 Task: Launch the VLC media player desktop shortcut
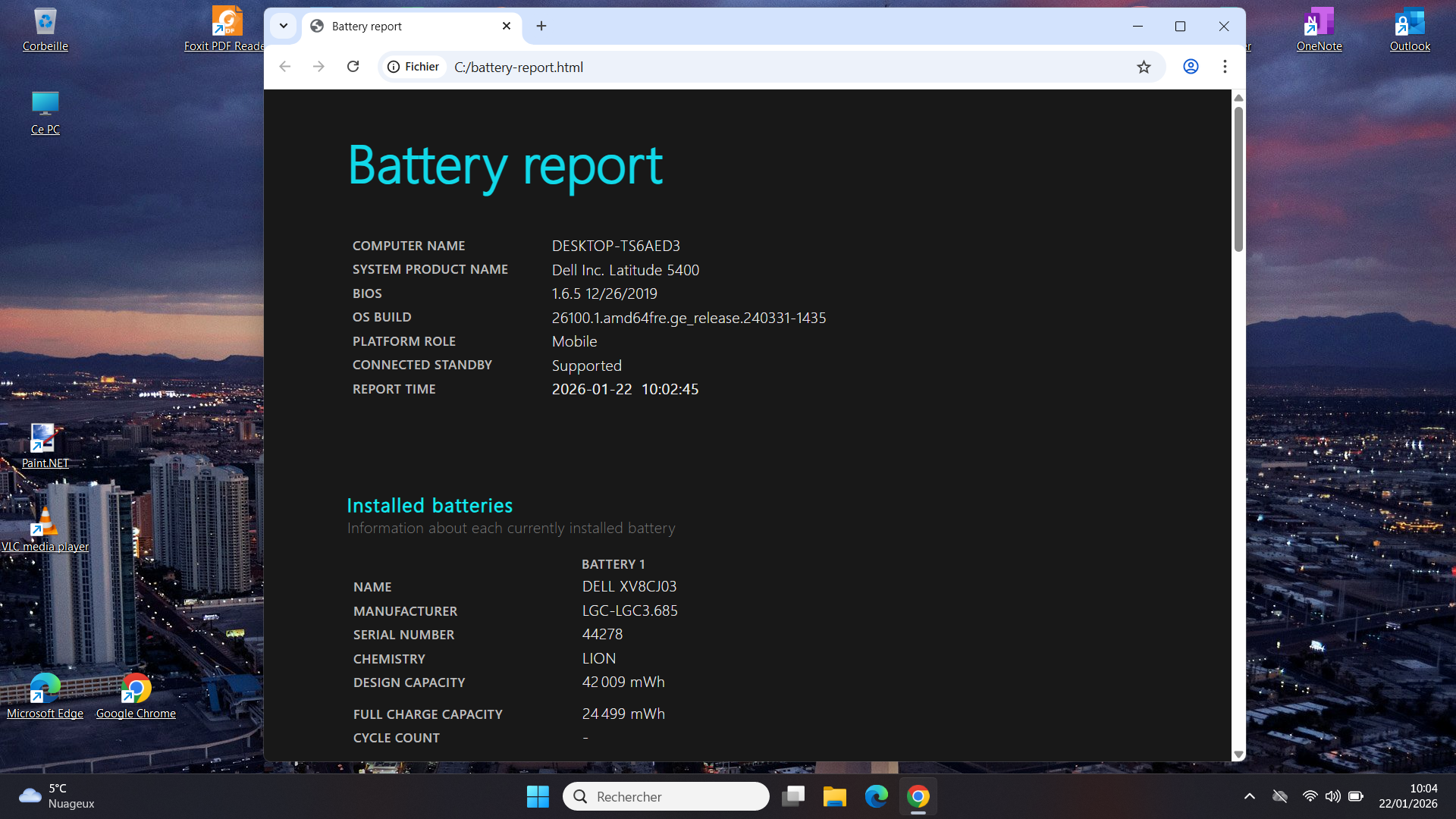(45, 530)
